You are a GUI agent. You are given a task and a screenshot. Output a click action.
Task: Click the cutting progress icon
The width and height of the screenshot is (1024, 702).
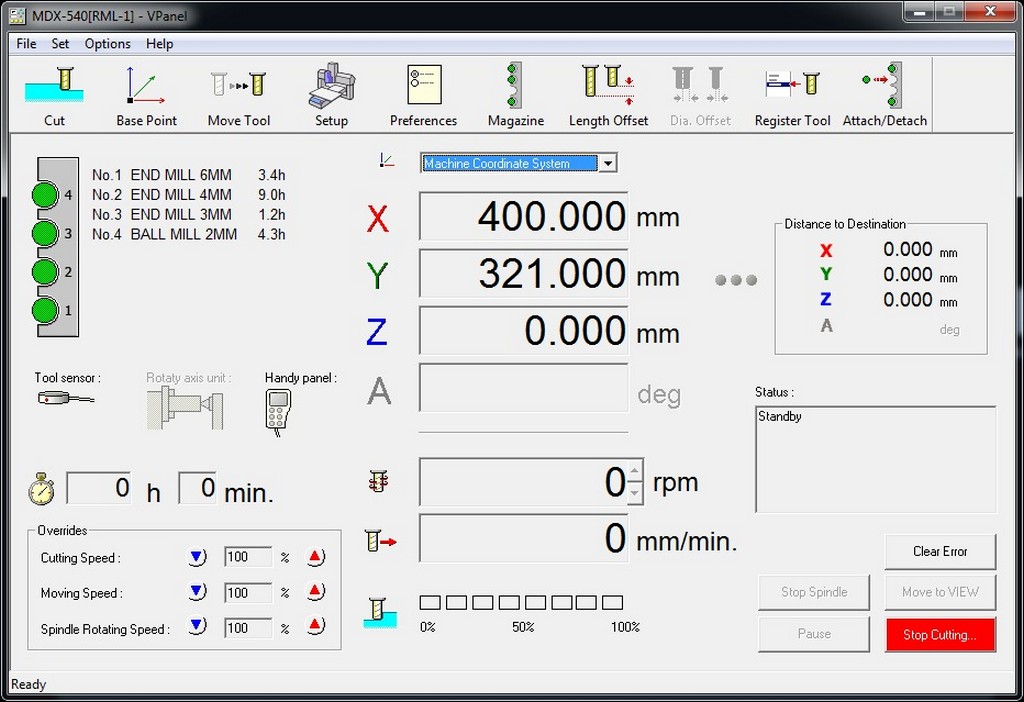[x=379, y=613]
